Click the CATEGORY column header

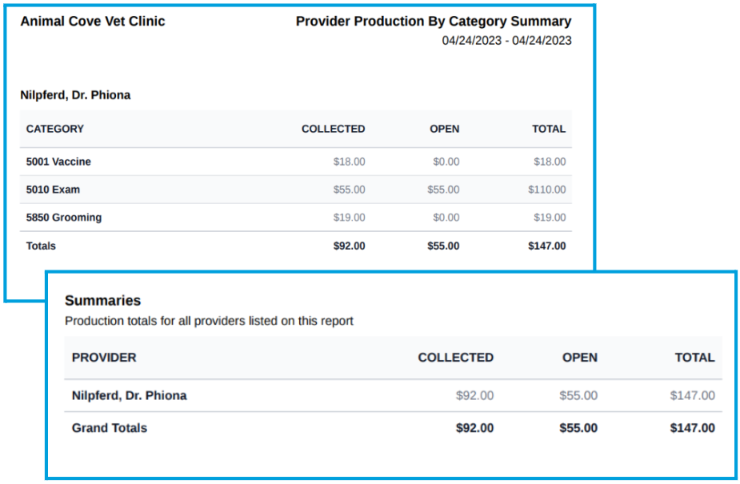55,129
